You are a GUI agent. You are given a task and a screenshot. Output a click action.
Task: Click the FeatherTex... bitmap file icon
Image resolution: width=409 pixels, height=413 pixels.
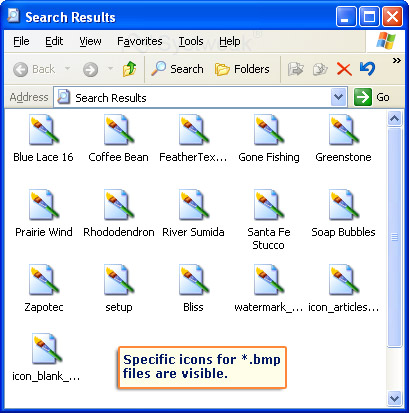194,129
